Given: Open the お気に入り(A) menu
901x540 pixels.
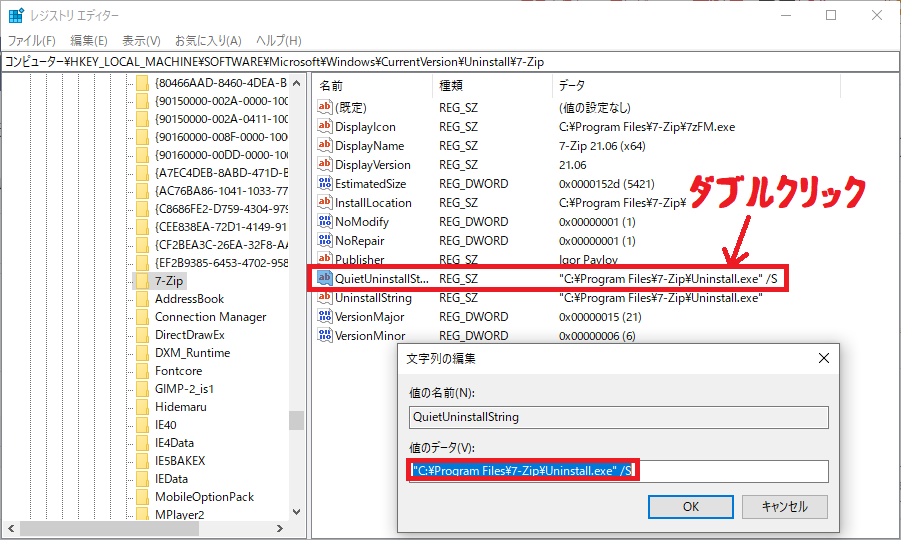Looking at the screenshot, I should 208,41.
